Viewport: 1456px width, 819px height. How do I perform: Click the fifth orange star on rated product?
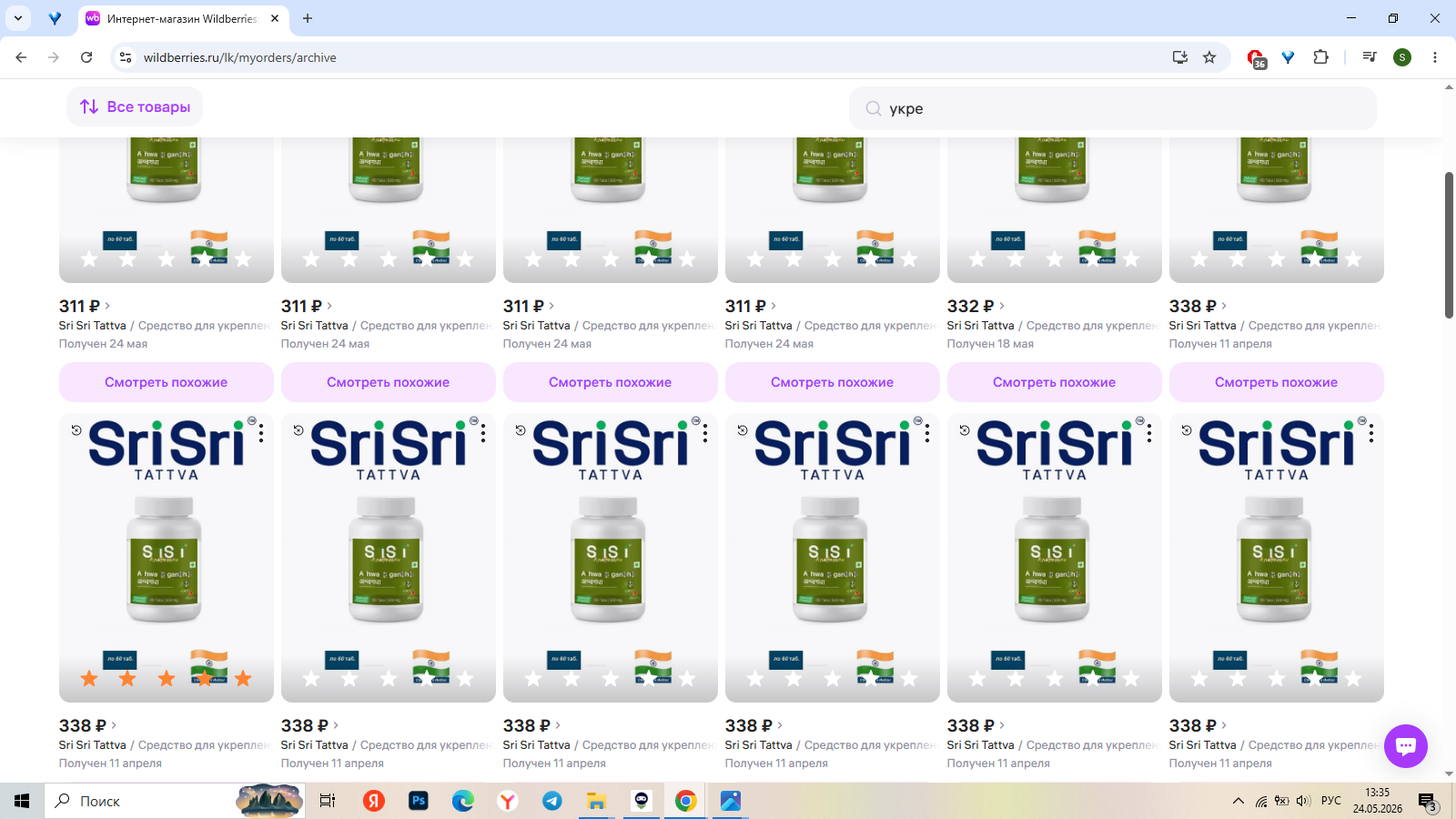pos(243,678)
